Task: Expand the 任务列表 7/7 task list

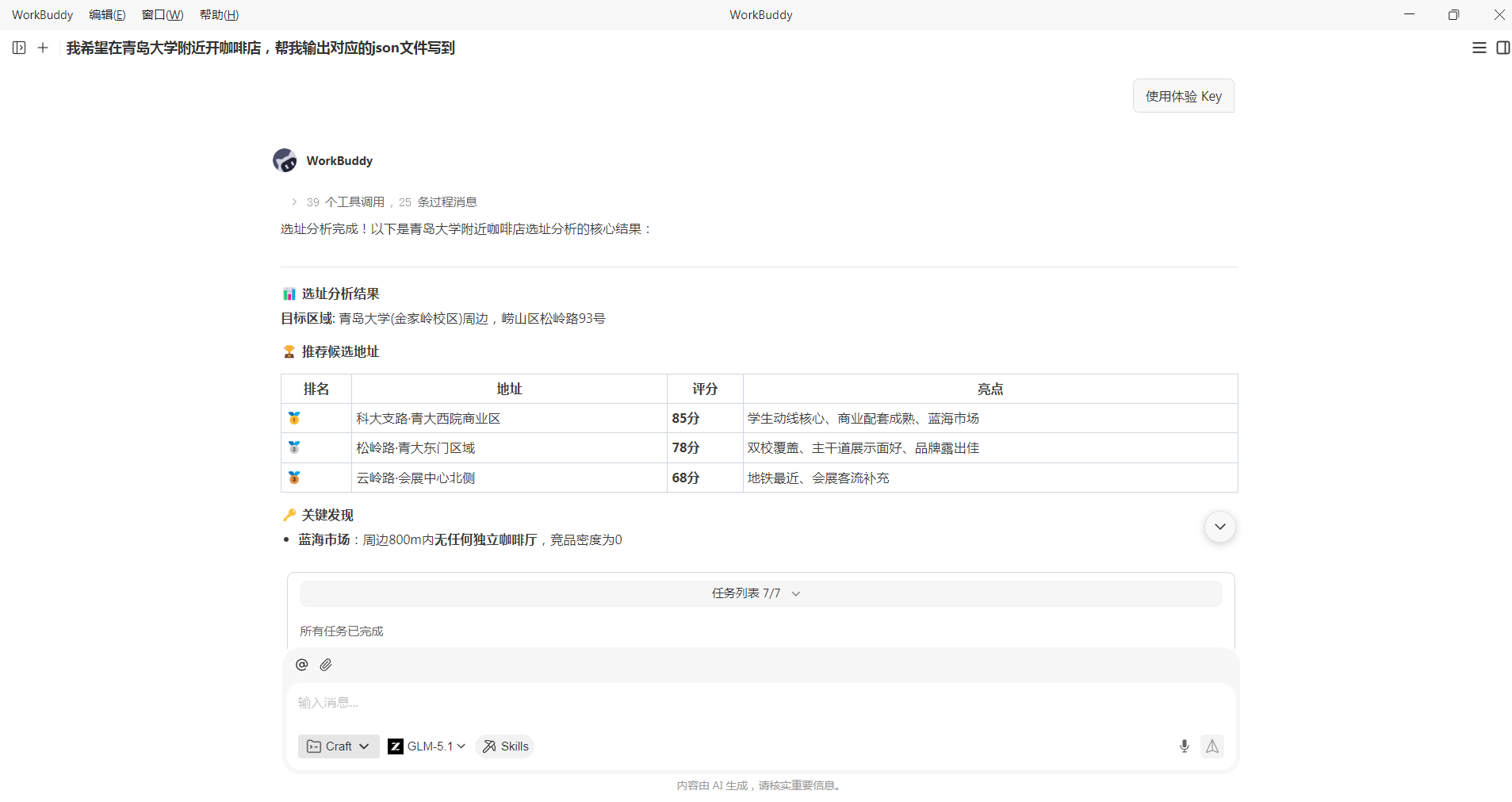Action: 761,593
